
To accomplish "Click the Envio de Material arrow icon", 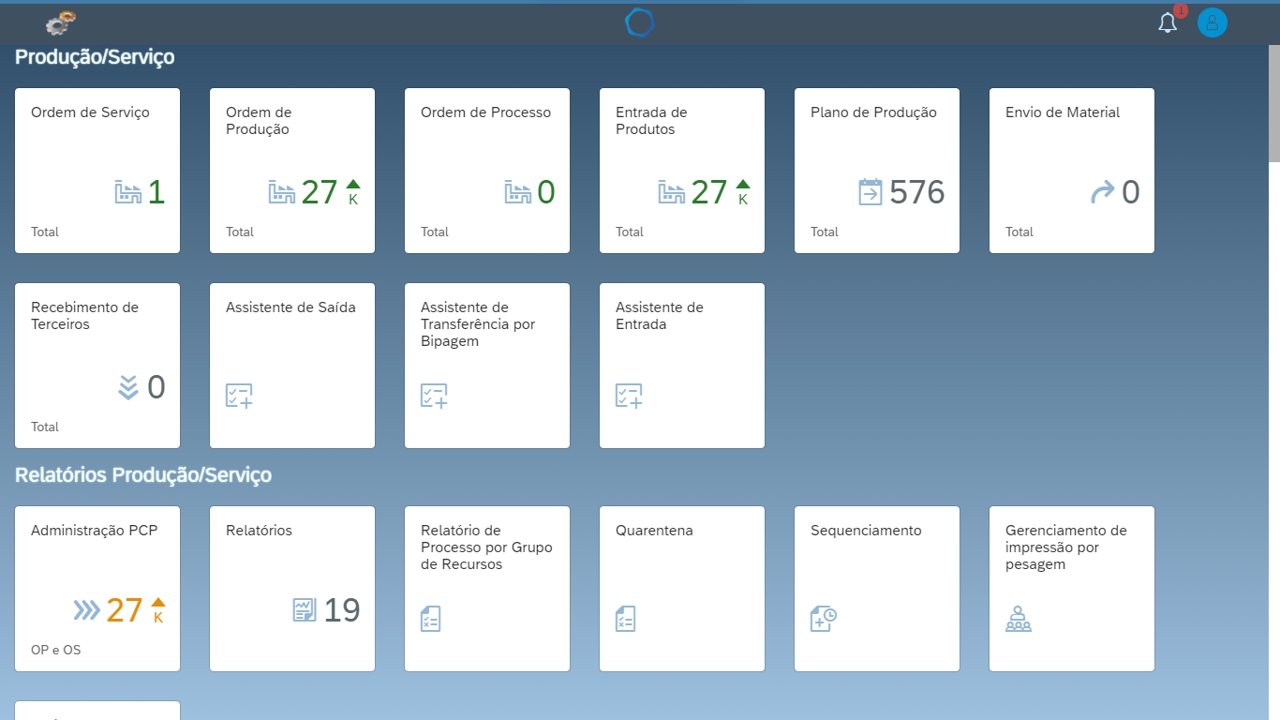I will point(1102,192).
